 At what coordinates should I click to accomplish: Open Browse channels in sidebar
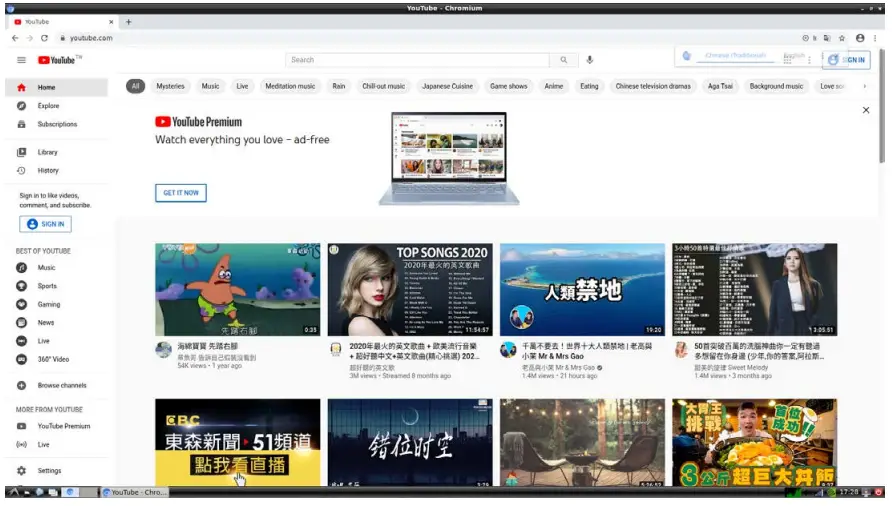[62, 385]
